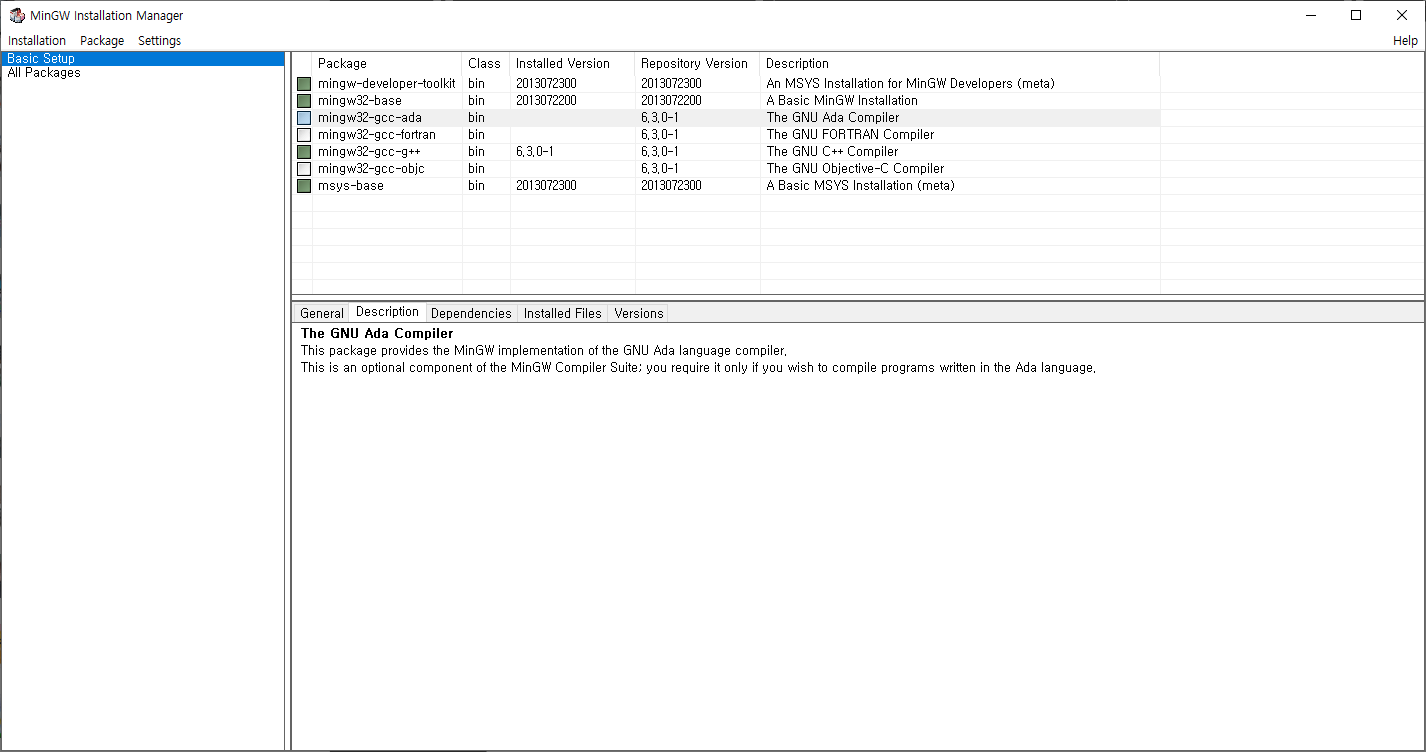This screenshot has height=752, width=1426.
Task: Select the mingw32-gcc-ada package name
Action: point(370,118)
